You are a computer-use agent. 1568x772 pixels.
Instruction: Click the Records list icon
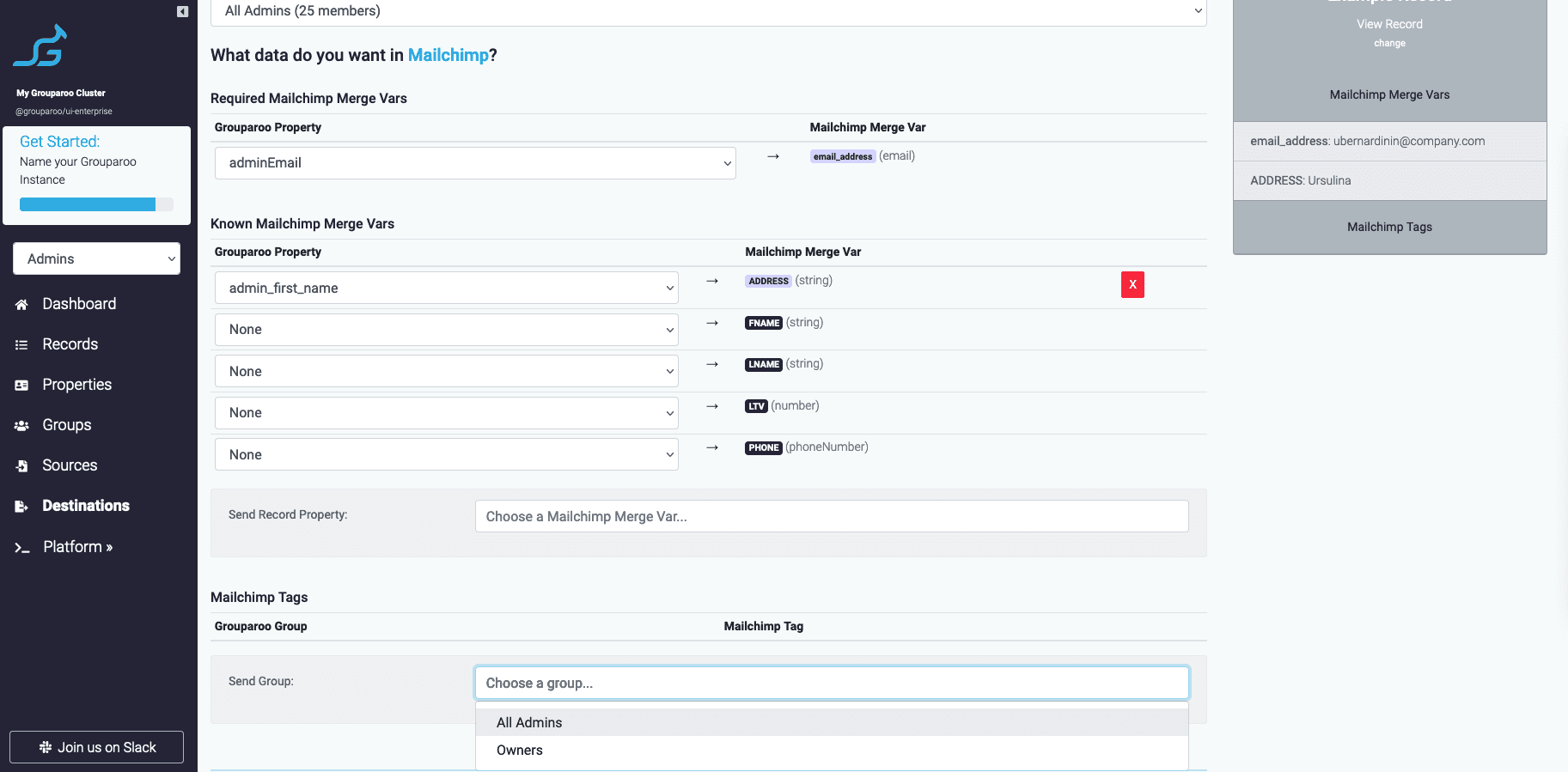(x=22, y=344)
